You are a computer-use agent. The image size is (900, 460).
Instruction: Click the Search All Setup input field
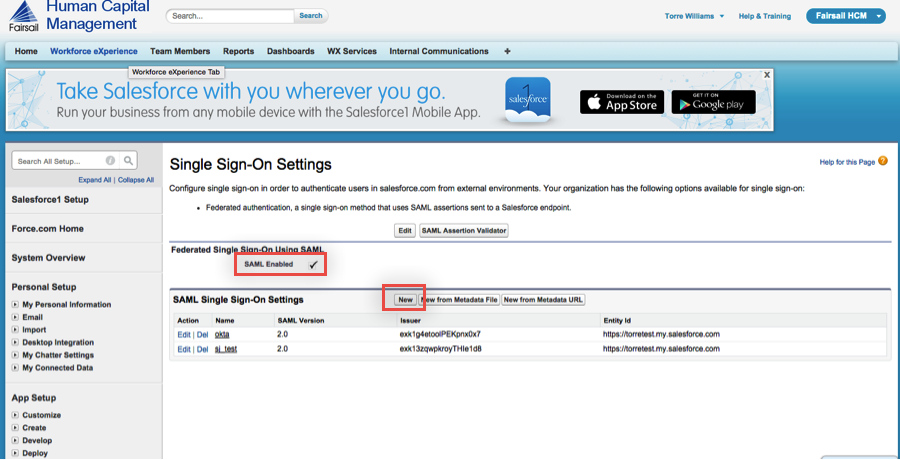60,161
